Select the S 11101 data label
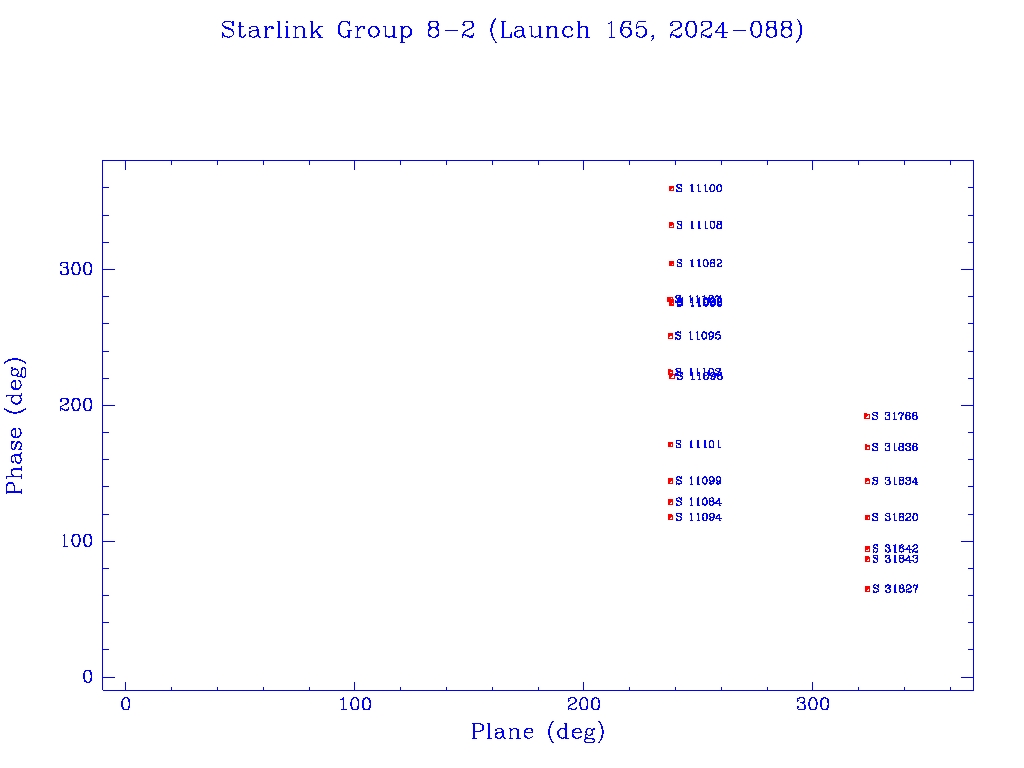The image size is (1024, 768). click(x=698, y=445)
